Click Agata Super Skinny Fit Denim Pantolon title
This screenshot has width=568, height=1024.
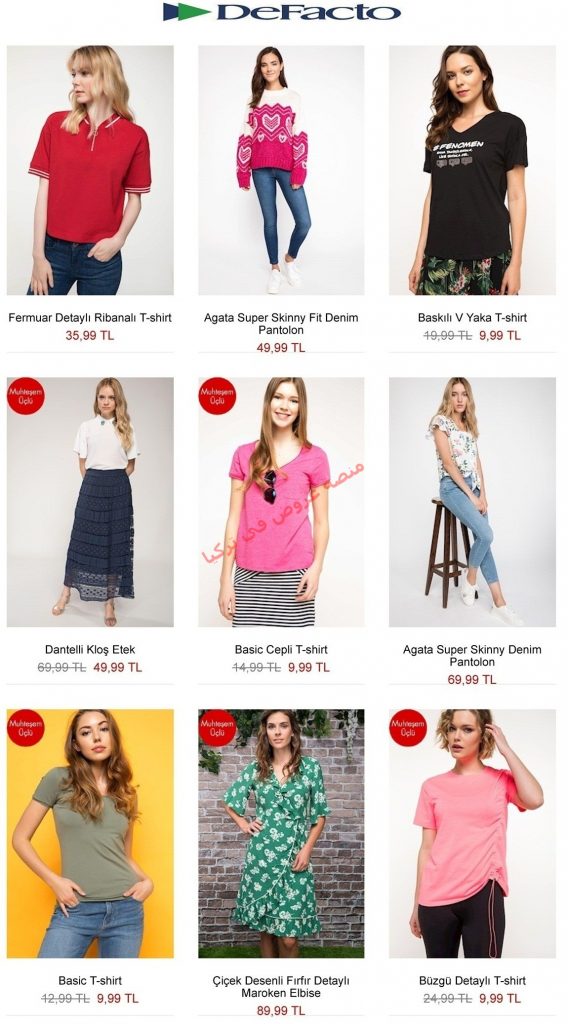tap(281, 324)
